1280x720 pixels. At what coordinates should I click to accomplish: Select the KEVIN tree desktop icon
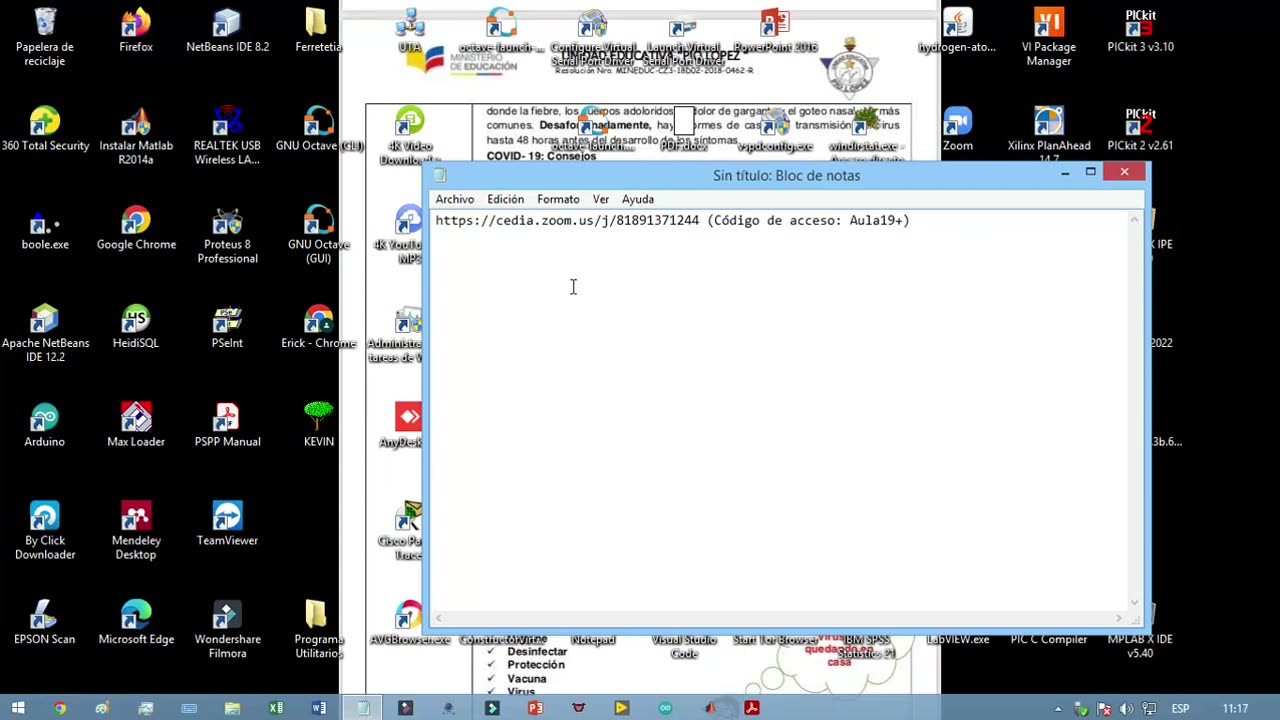click(x=319, y=425)
